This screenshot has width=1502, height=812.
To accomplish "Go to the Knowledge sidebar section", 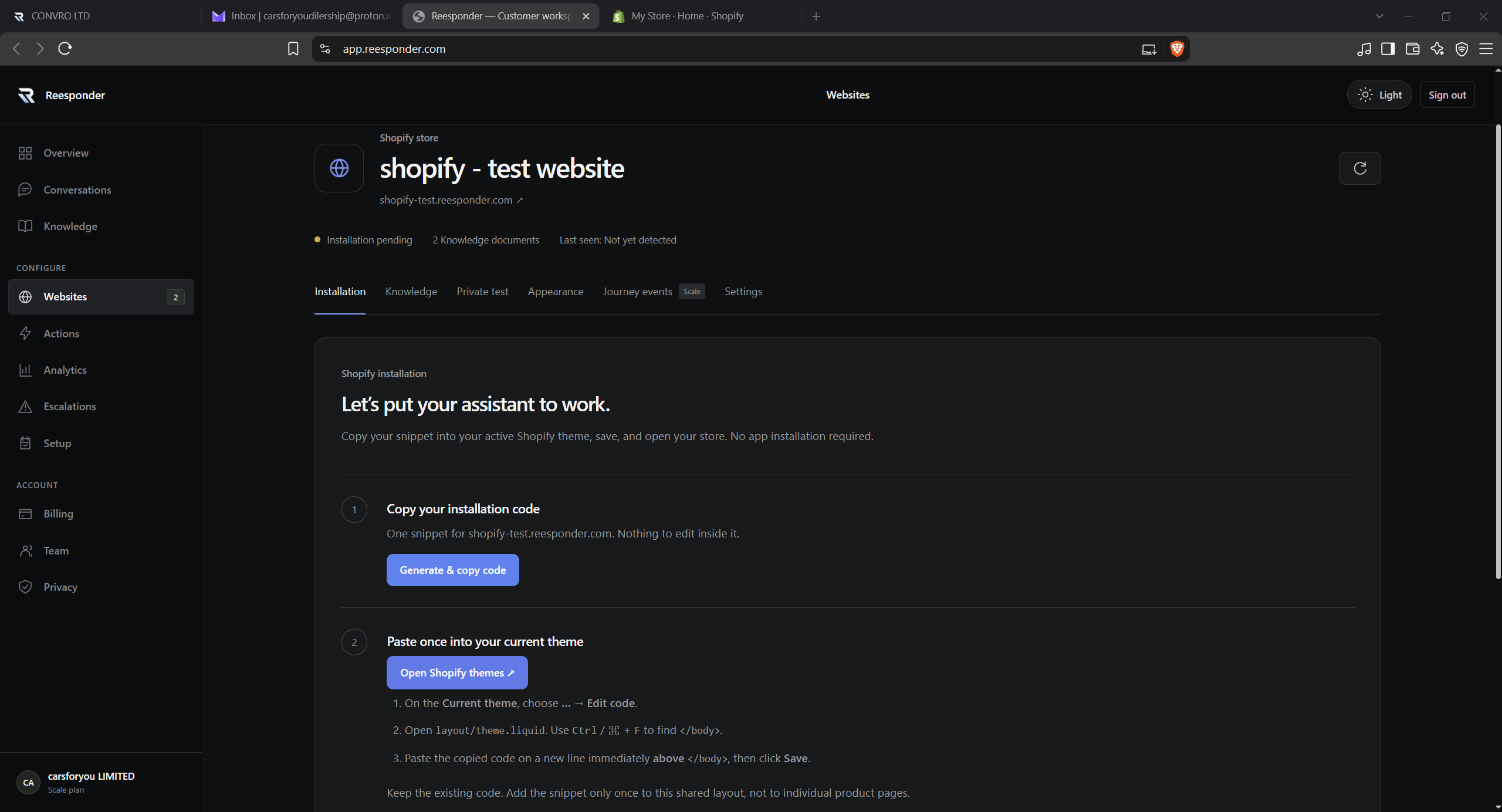I will tap(101, 226).
